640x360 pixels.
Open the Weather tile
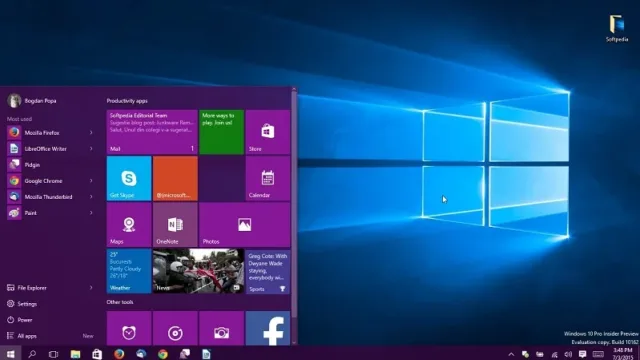click(x=129, y=271)
